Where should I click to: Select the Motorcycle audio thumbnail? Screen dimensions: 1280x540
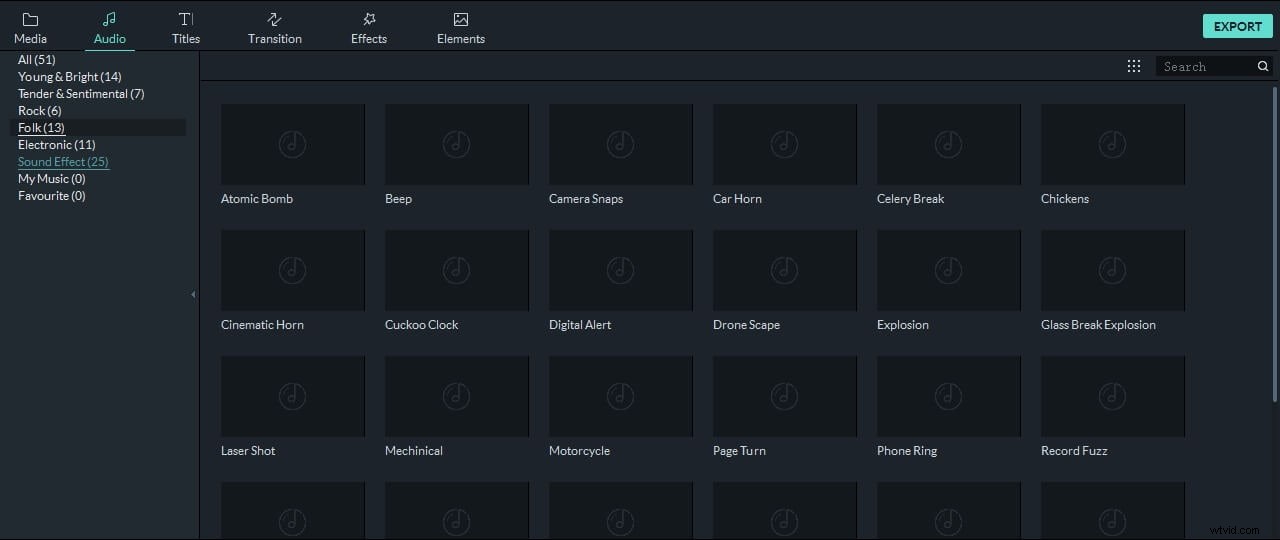(x=621, y=396)
